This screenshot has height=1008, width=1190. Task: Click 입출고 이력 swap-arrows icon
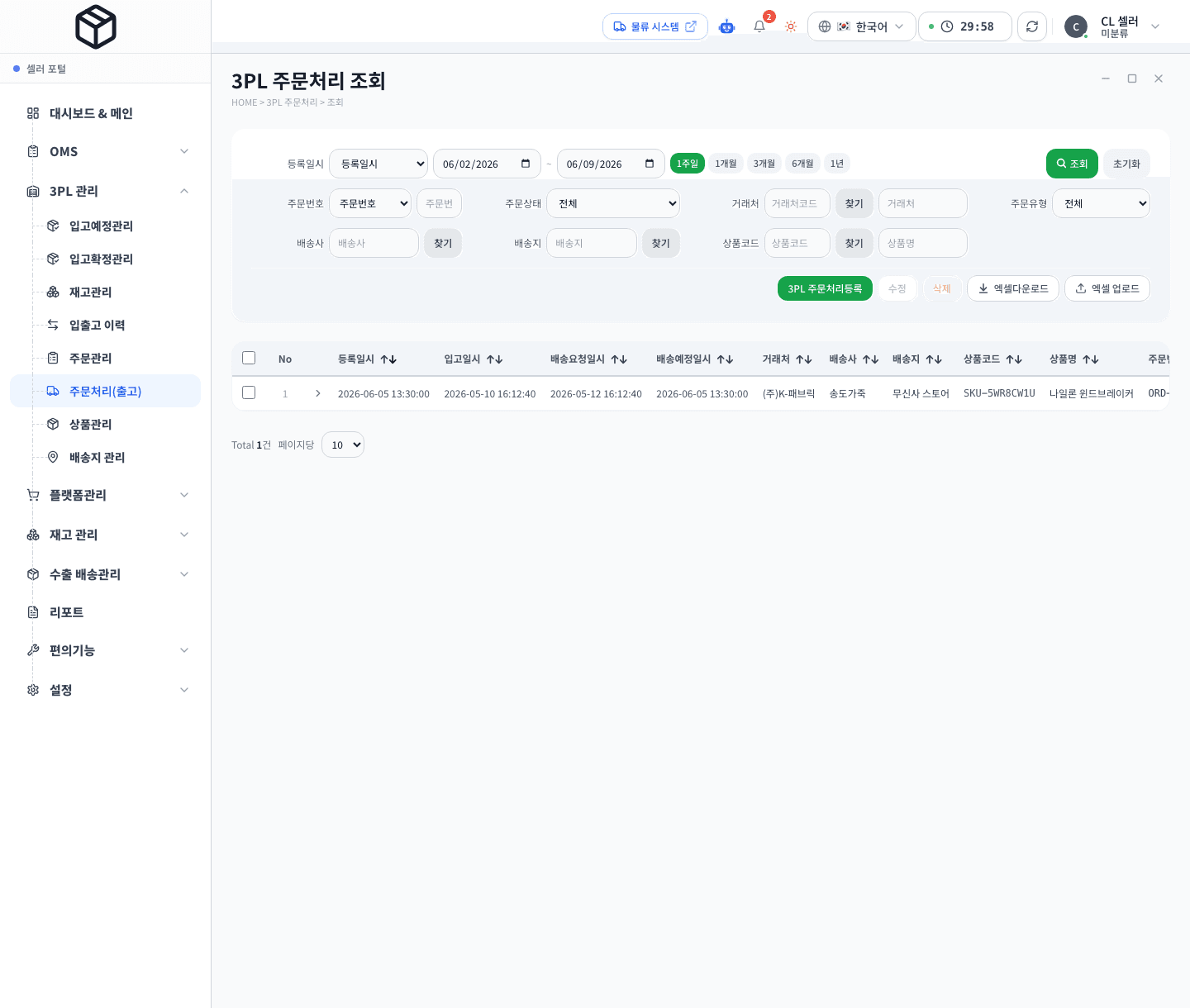click(53, 325)
